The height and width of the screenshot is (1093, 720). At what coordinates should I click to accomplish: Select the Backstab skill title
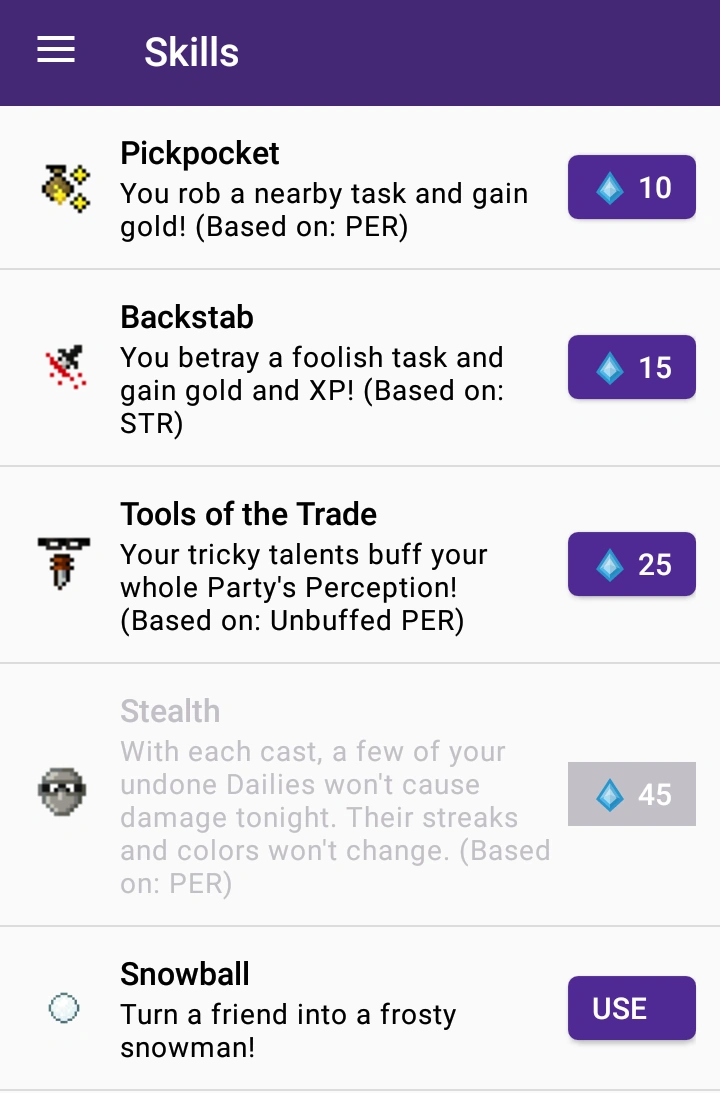187,317
